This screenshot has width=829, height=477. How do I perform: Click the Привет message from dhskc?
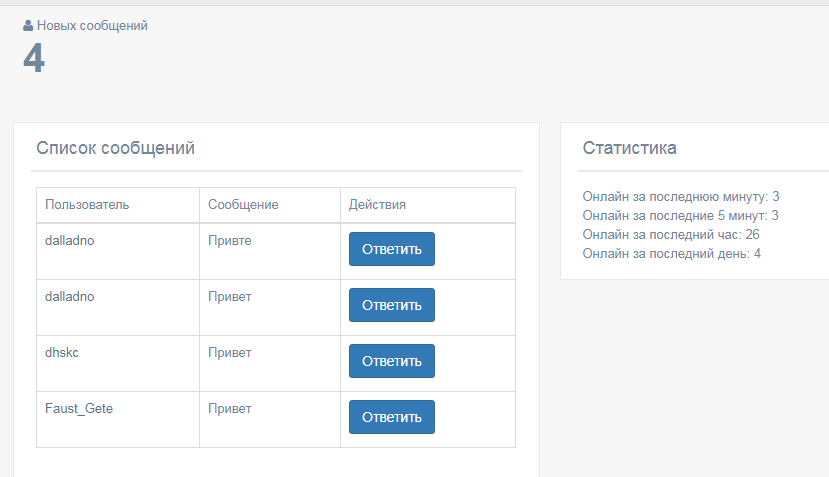click(x=230, y=353)
